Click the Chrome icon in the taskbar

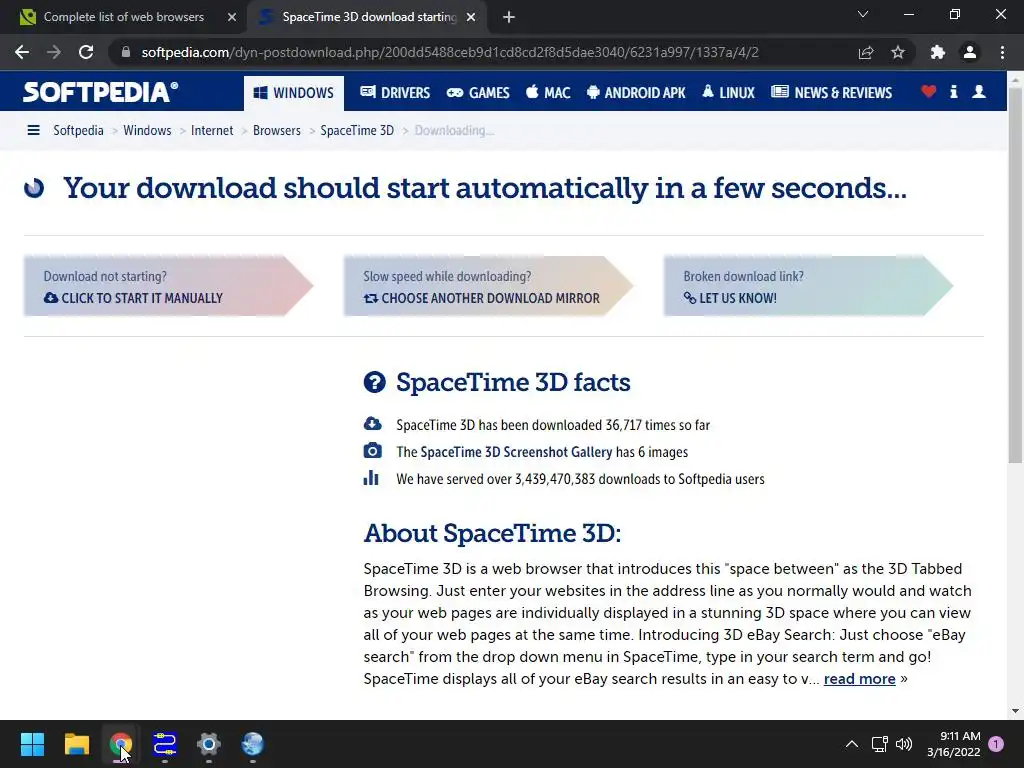click(120, 744)
